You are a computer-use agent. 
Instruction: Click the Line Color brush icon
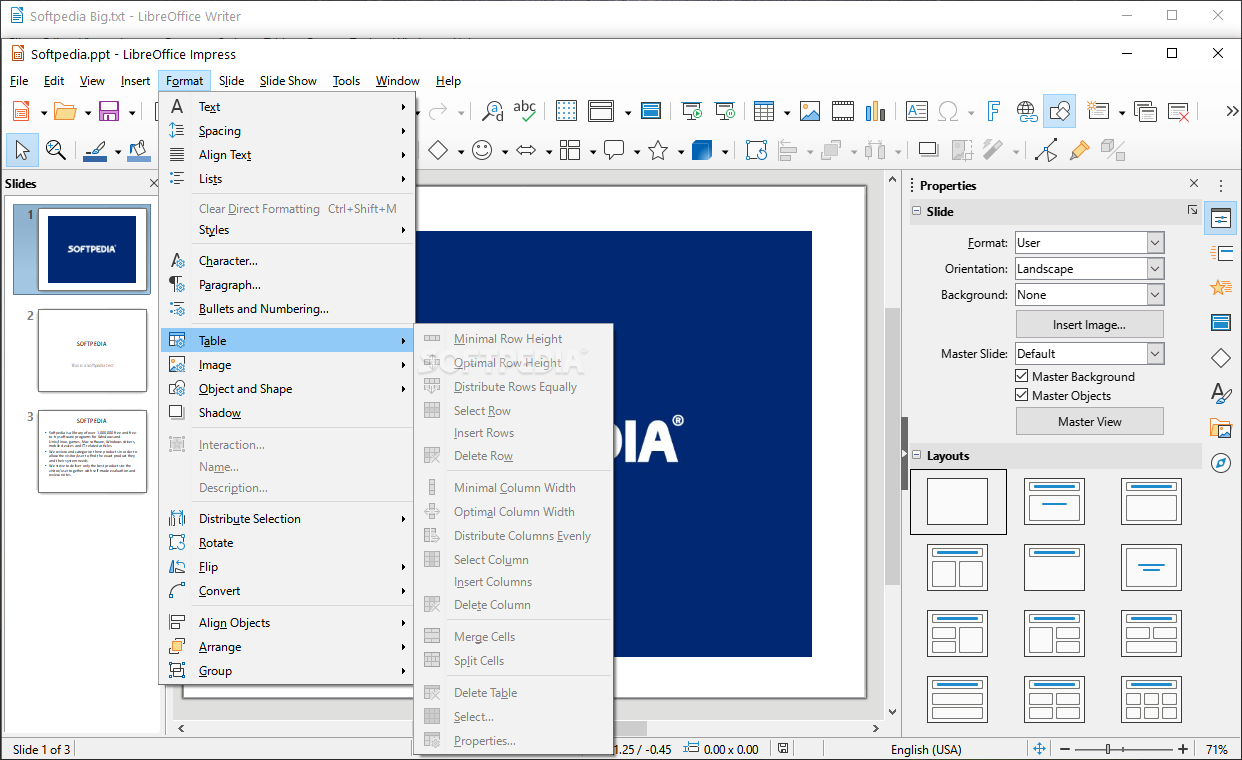pyautogui.click(x=96, y=150)
